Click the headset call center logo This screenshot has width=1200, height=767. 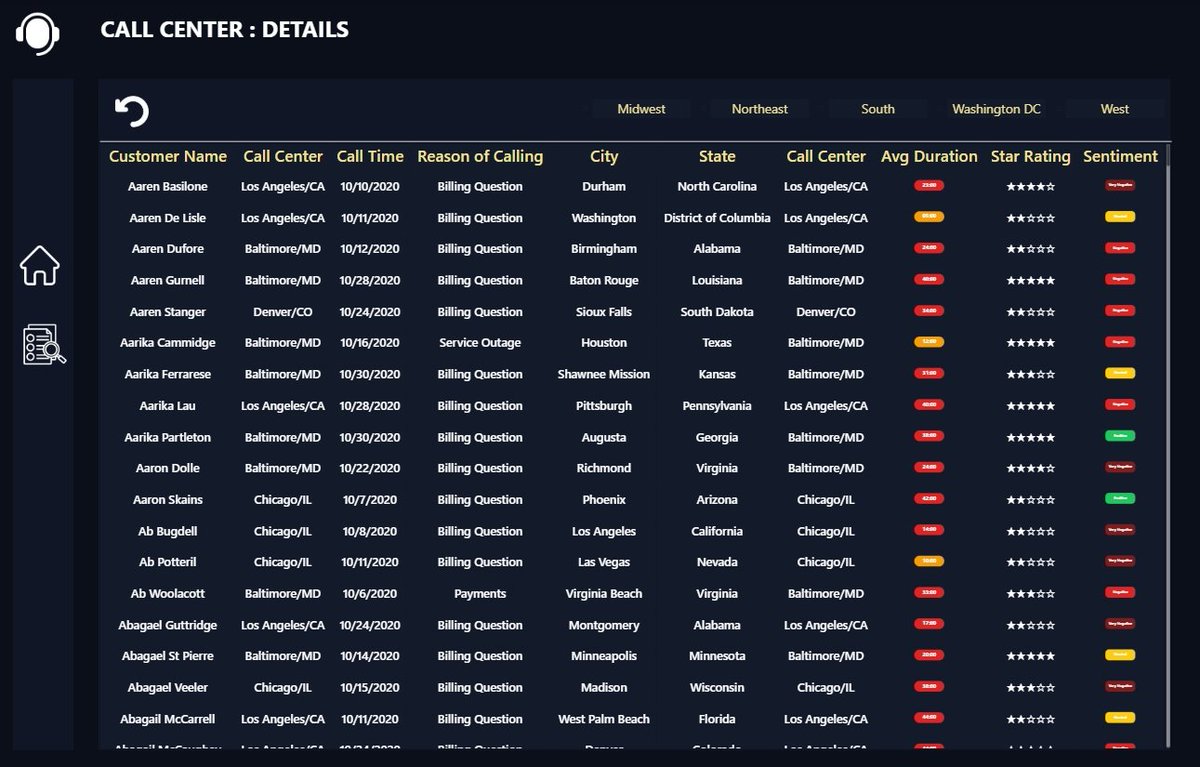(x=37, y=34)
